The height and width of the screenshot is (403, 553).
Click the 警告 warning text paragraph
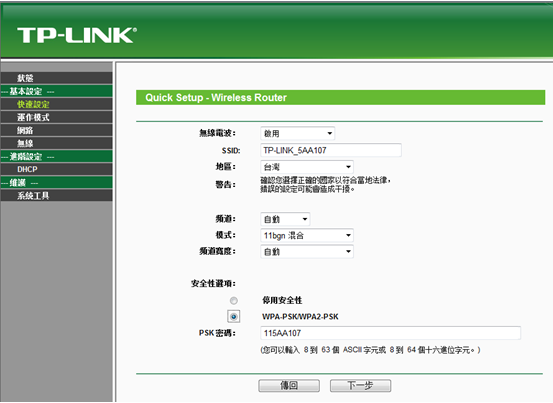tap(325, 185)
